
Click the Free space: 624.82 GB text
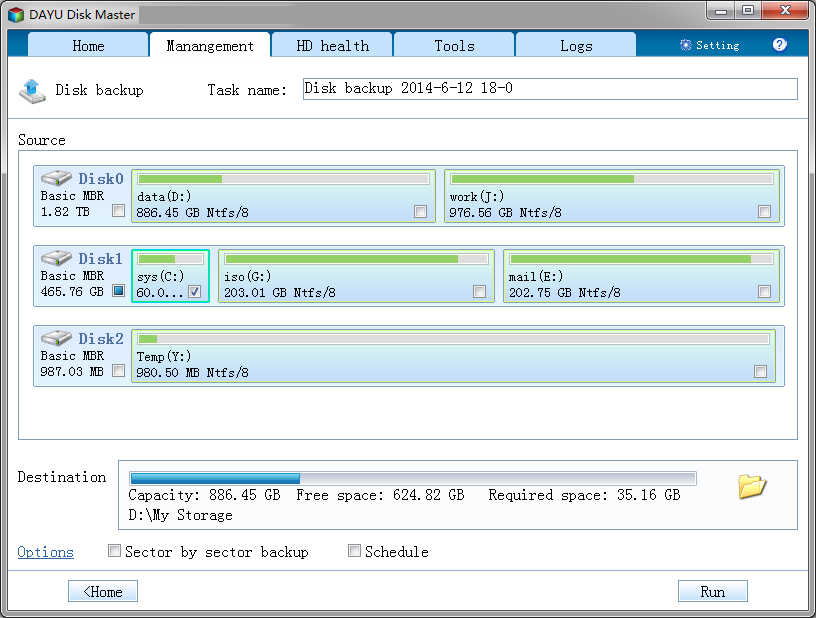click(380, 495)
